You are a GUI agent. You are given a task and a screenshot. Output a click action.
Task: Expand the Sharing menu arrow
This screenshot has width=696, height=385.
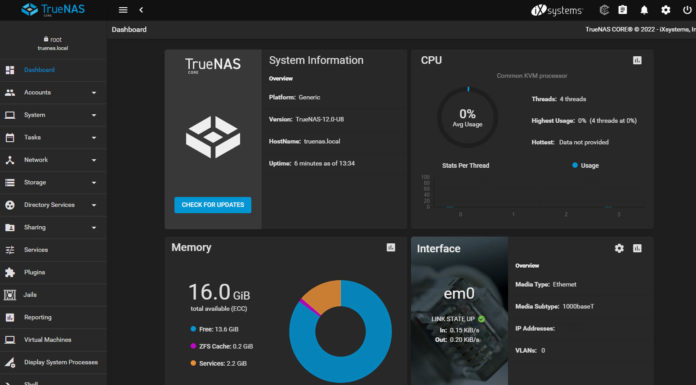[x=94, y=227]
